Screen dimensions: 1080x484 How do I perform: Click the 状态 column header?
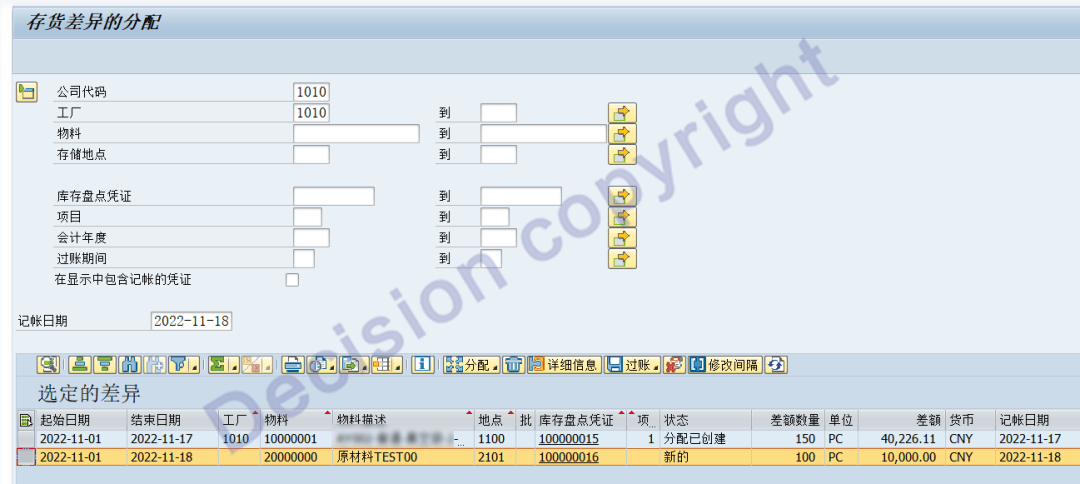(x=705, y=420)
